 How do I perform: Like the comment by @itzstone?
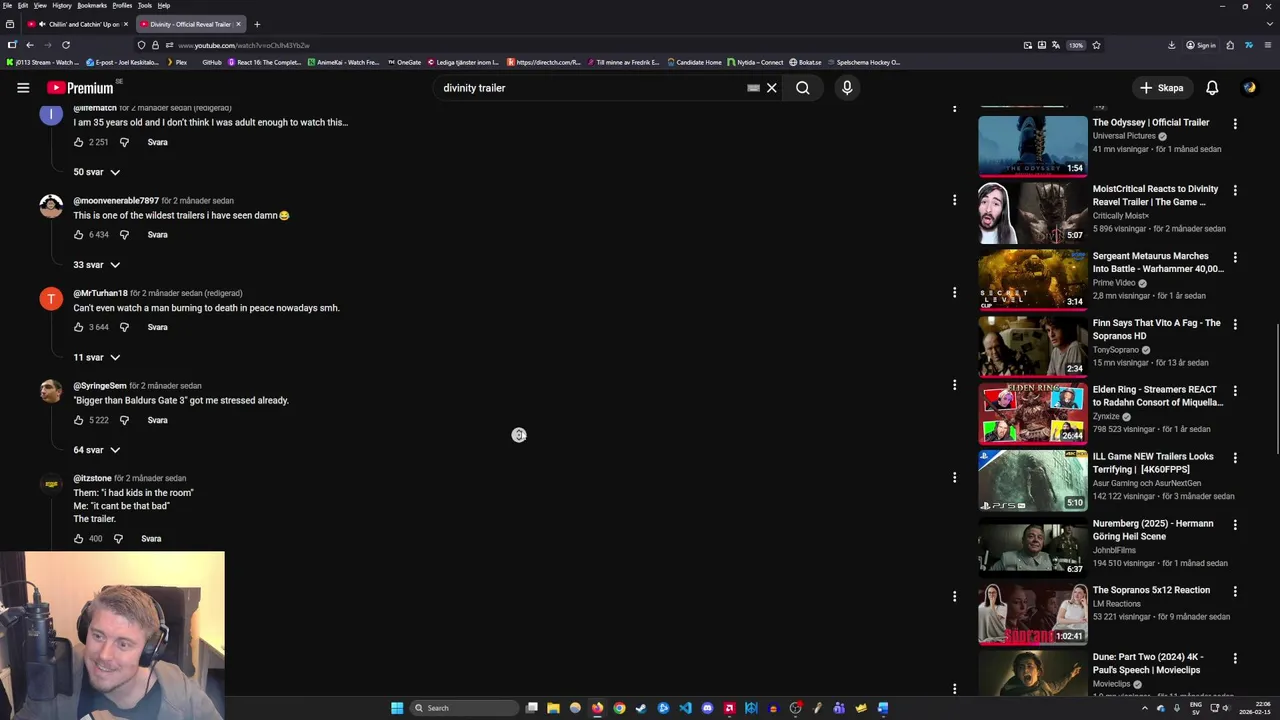pos(79,539)
